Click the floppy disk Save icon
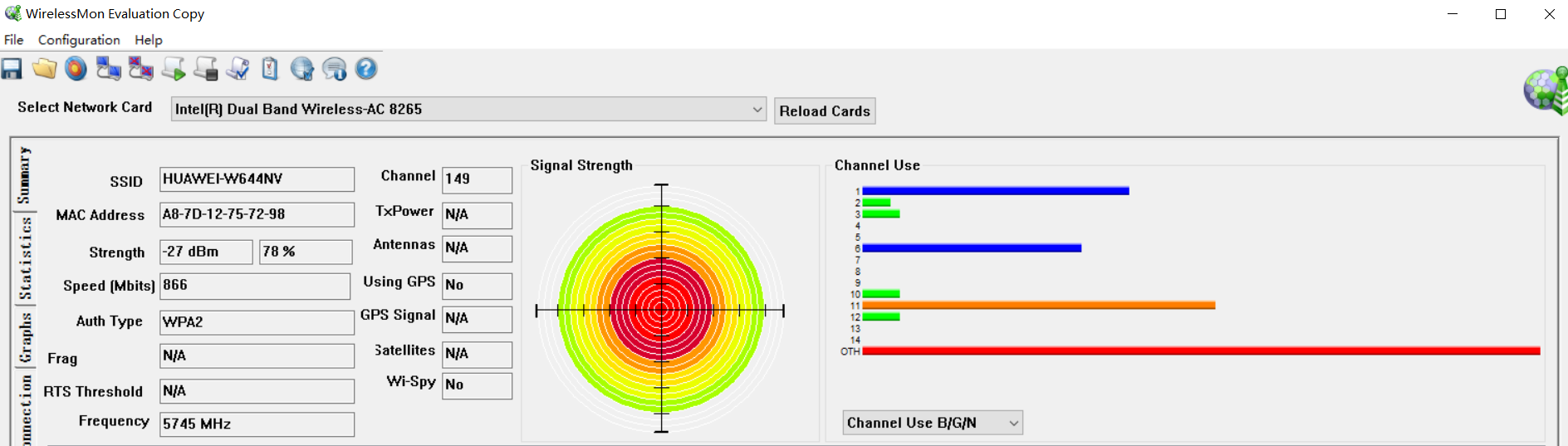The image size is (1568, 446). click(x=12, y=69)
